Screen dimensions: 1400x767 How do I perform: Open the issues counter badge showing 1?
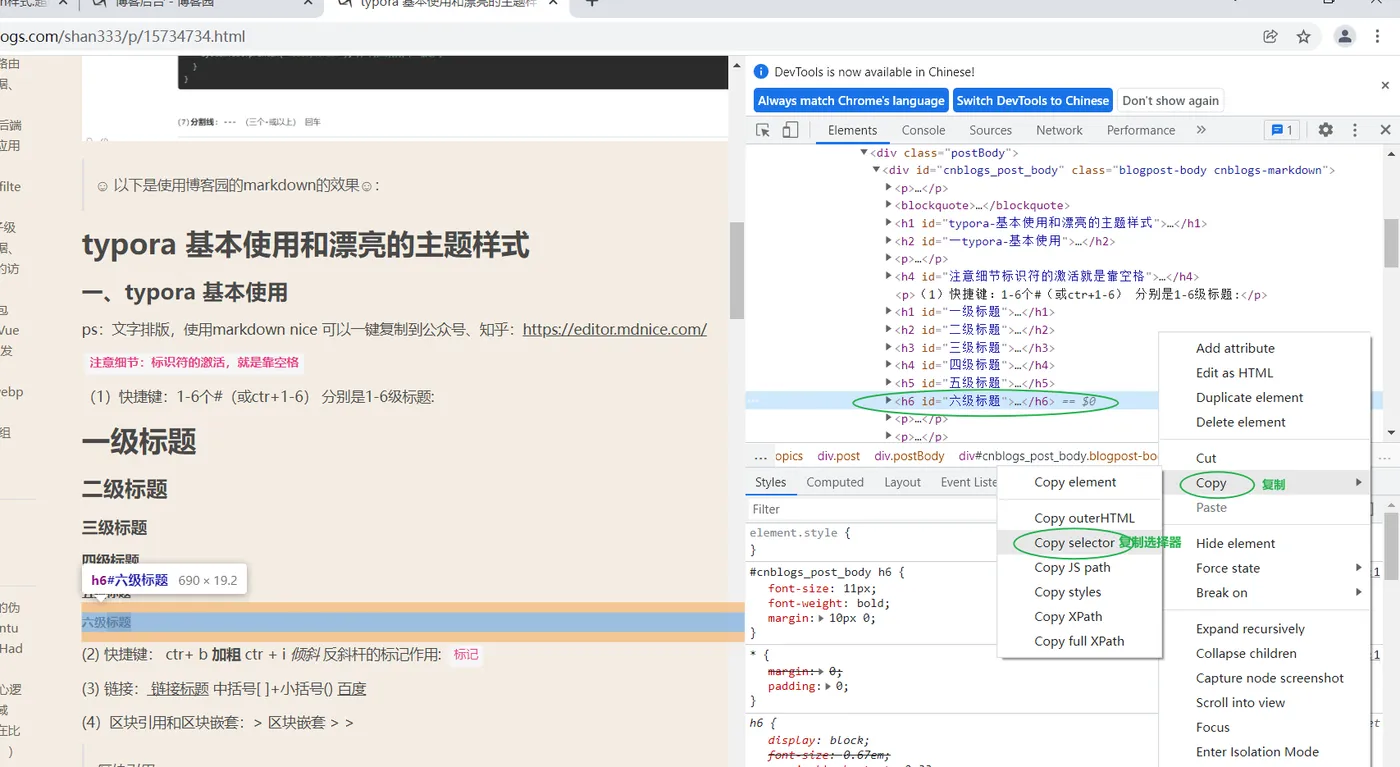click(x=1281, y=130)
